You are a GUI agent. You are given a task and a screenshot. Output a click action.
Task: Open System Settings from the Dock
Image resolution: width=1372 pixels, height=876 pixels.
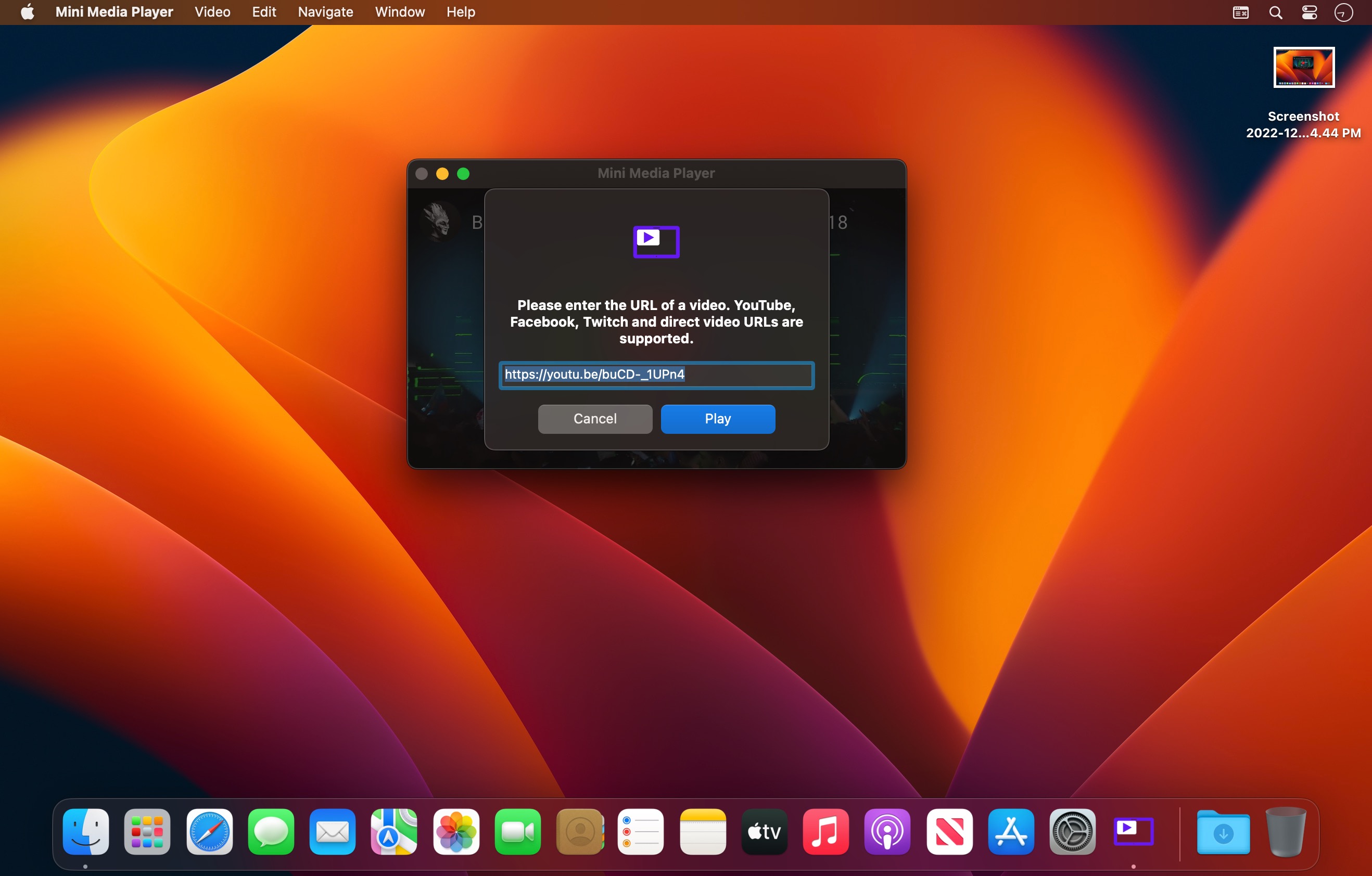1072,831
